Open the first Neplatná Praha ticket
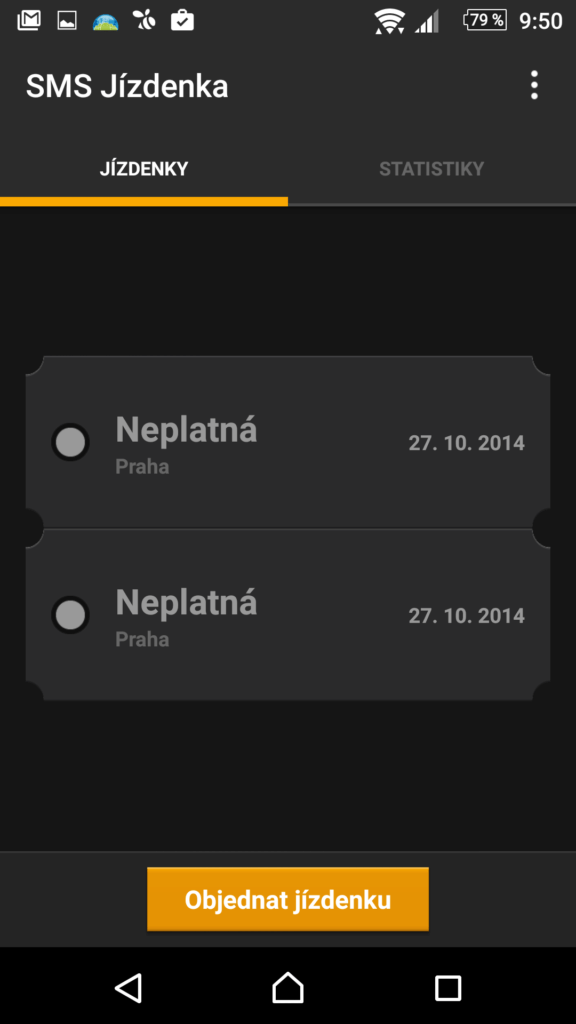 click(x=288, y=442)
